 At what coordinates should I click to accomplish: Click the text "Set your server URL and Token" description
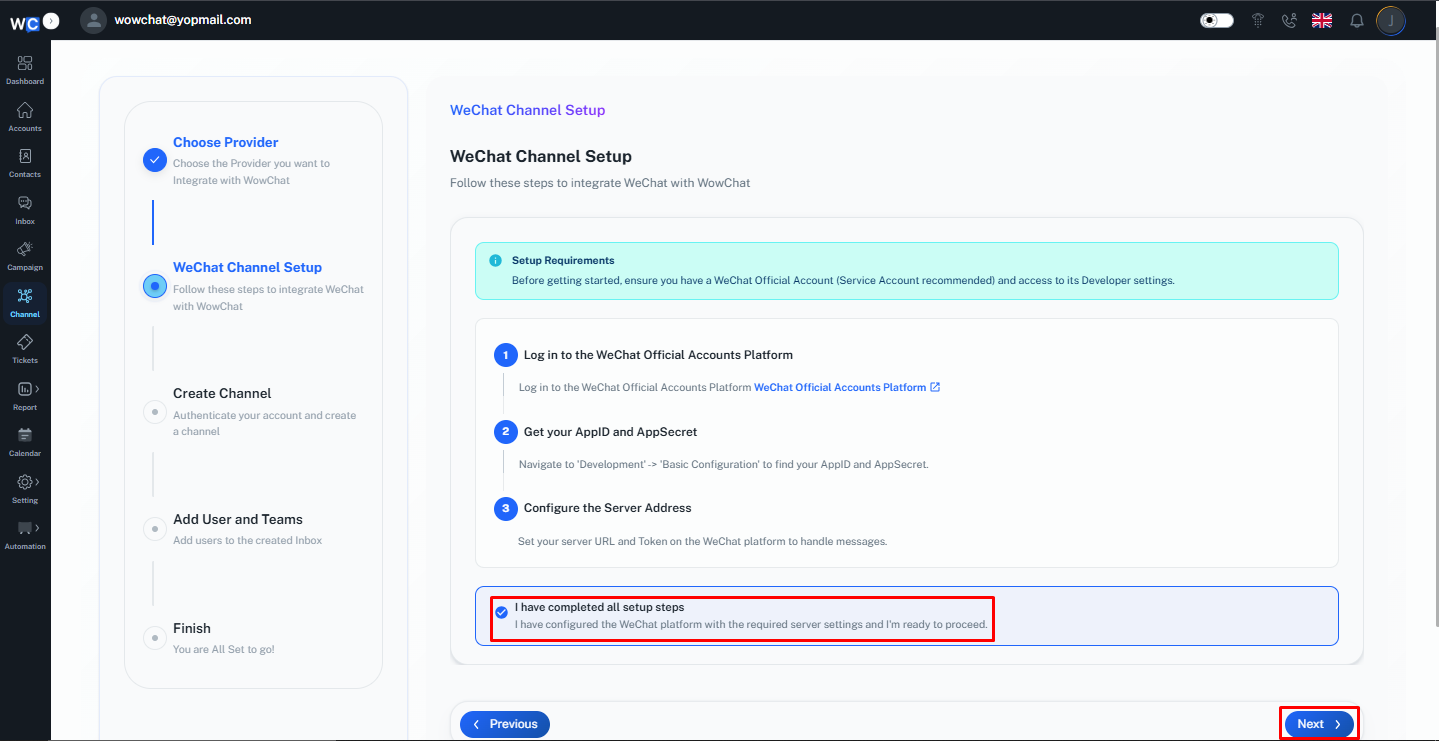[703, 541]
